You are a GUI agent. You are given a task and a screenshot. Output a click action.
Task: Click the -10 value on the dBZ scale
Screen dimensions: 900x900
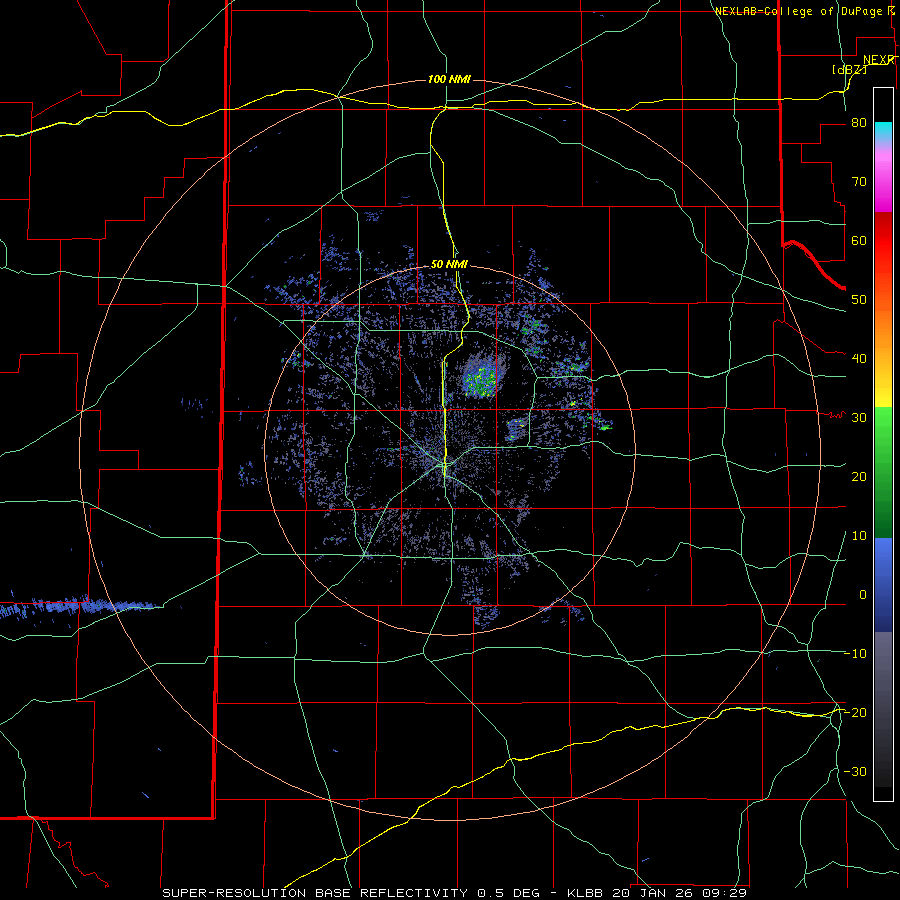(855, 653)
